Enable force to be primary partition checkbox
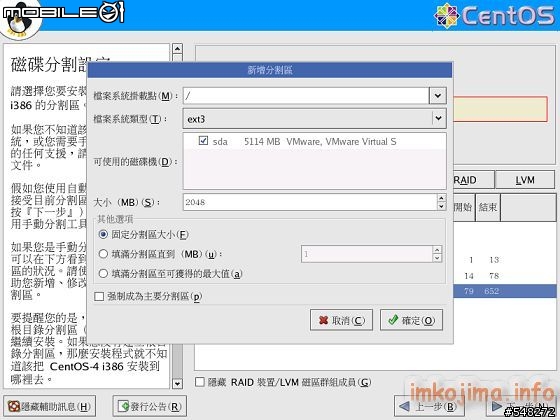The width and height of the screenshot is (560, 420). pyautogui.click(x=99, y=296)
